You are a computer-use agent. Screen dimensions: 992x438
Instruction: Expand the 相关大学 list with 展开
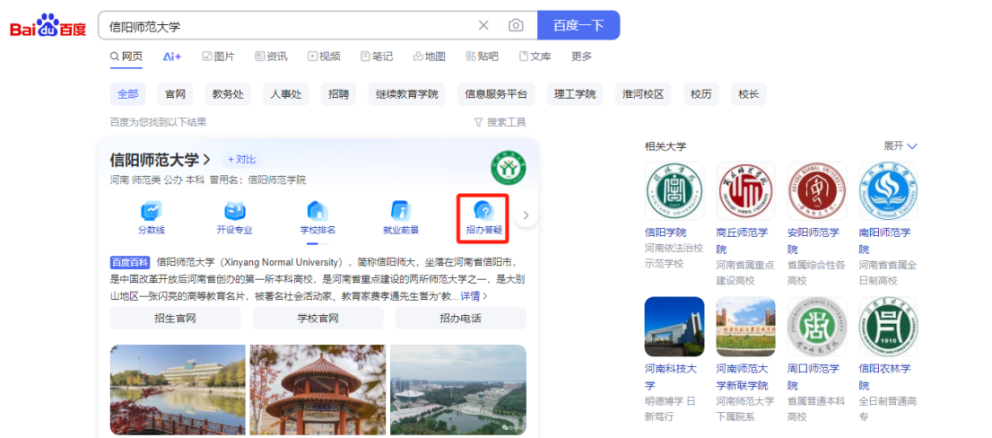900,146
